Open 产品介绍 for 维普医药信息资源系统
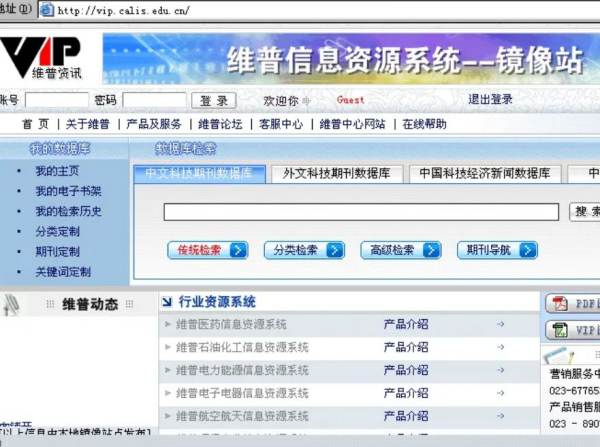The height and width of the screenshot is (447, 600). 406,325
